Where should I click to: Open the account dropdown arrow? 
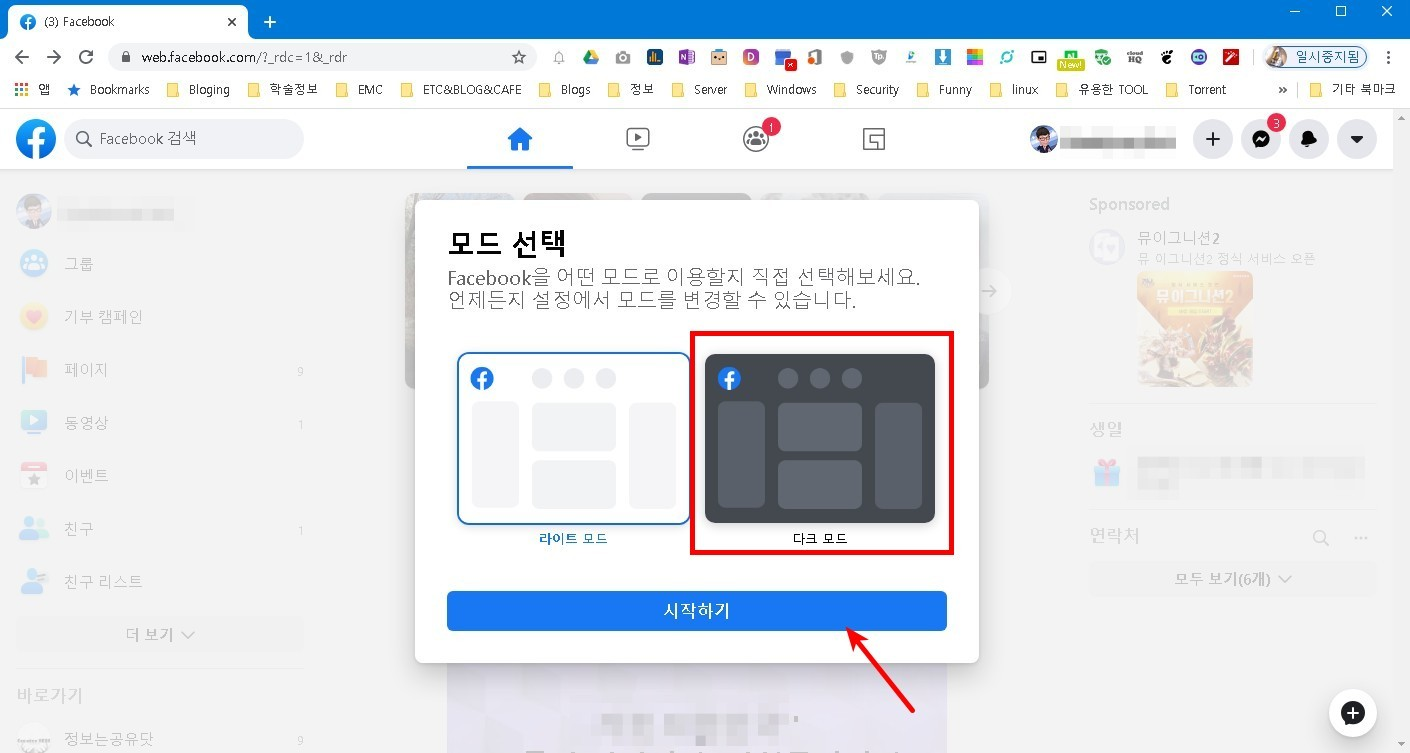point(1357,139)
